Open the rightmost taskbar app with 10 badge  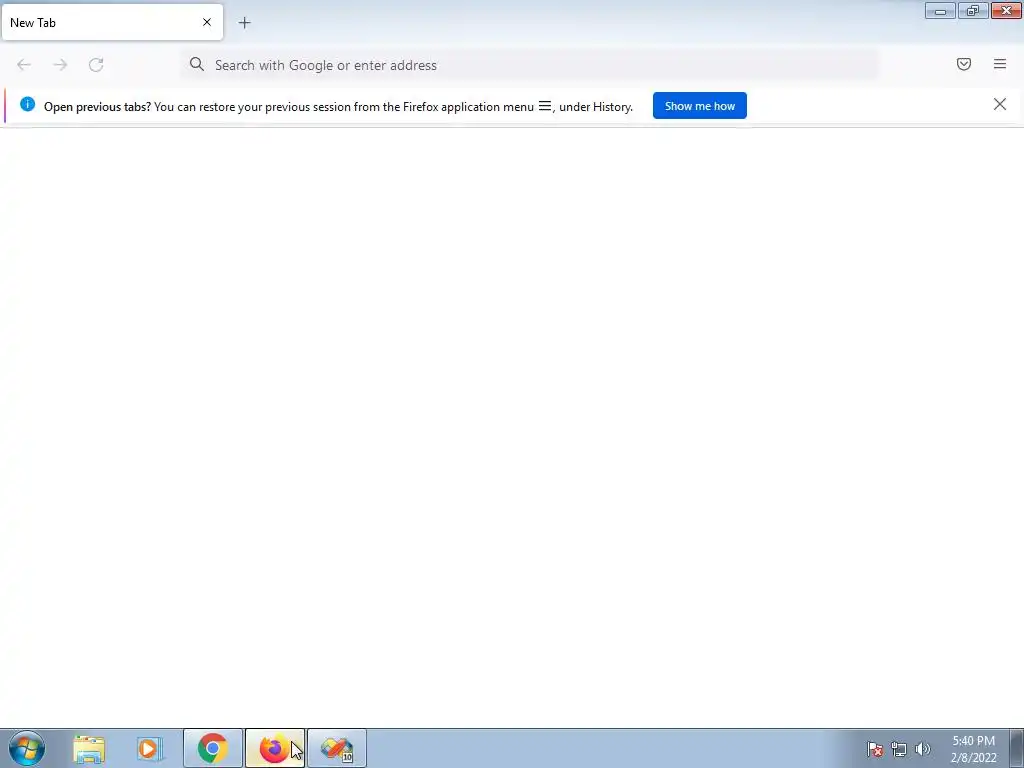pyautogui.click(x=337, y=748)
